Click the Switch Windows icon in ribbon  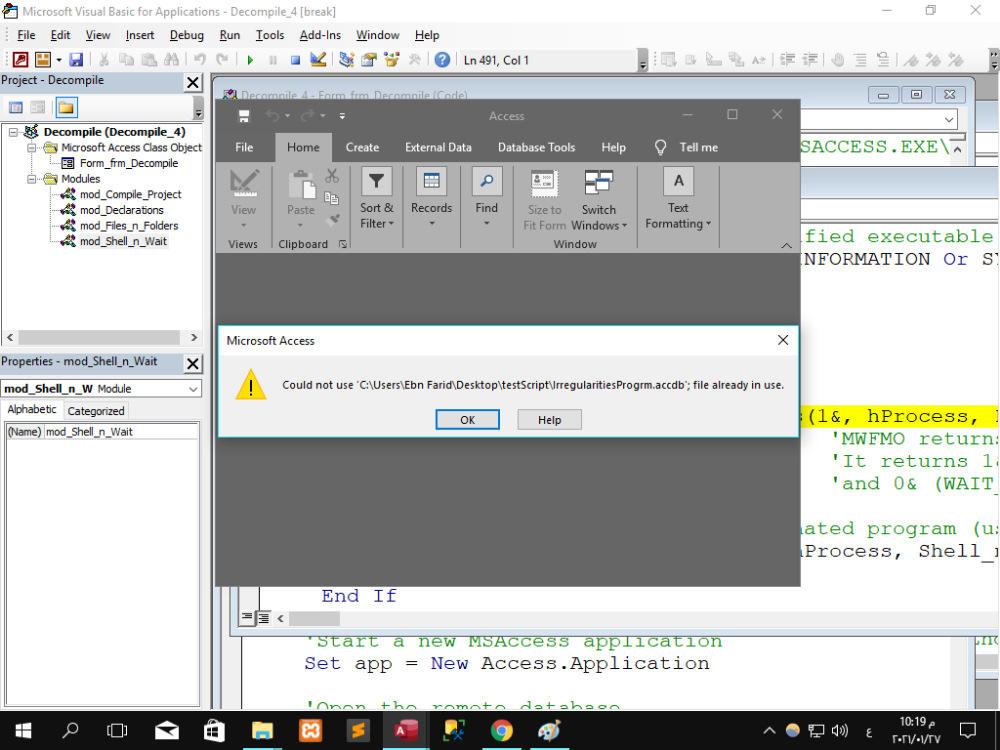599,182
